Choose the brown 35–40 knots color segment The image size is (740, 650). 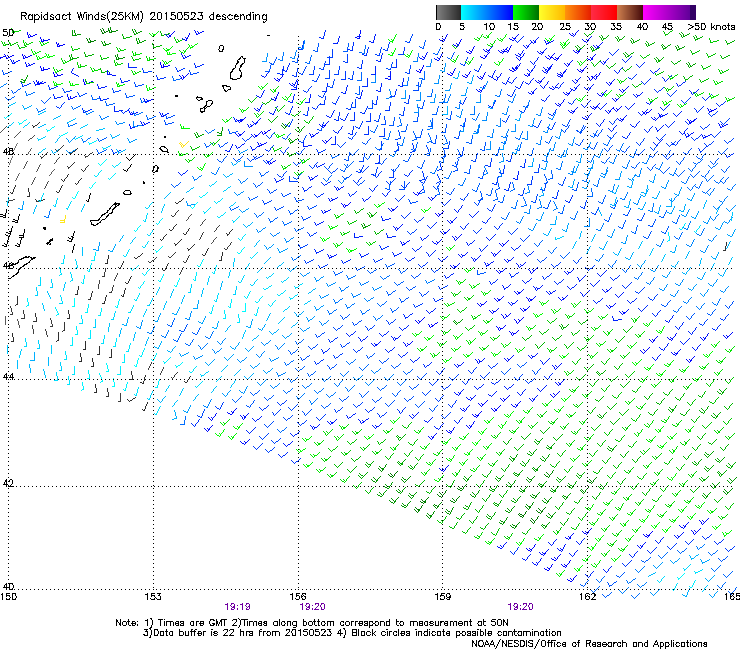click(630, 12)
